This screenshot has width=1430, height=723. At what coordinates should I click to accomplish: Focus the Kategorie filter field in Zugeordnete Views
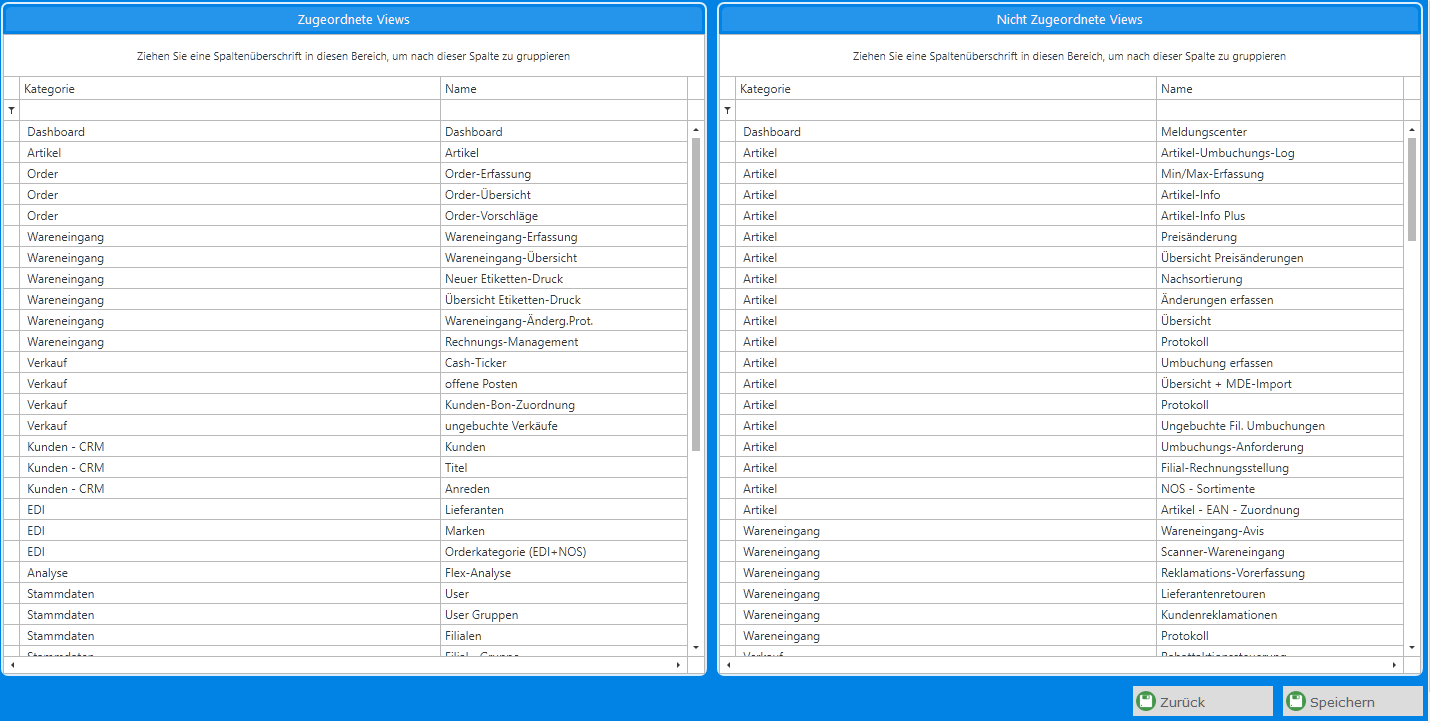230,110
